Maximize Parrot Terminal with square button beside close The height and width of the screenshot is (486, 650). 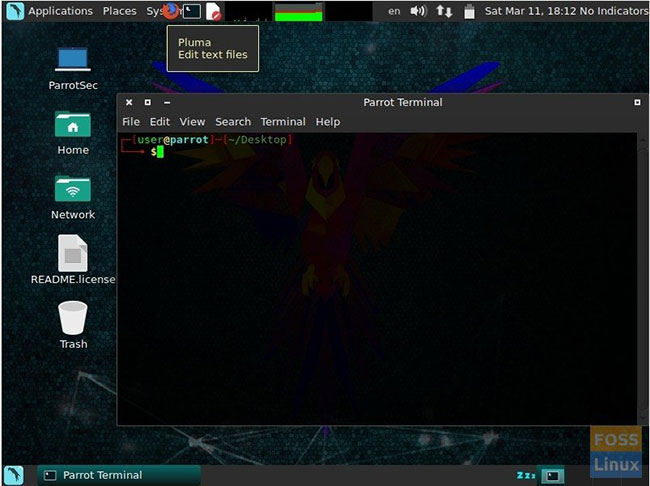(148, 102)
